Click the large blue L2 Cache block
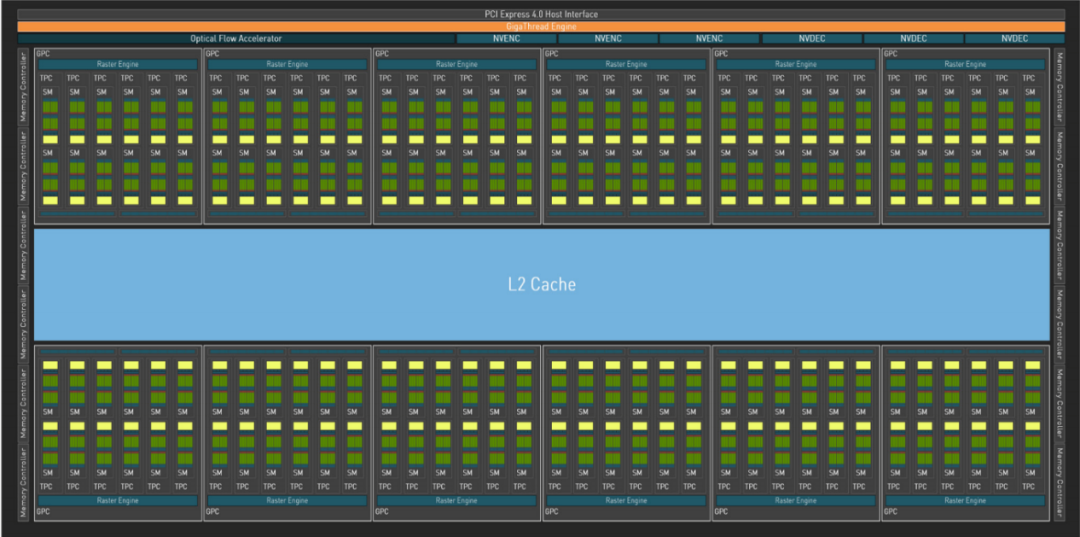The height and width of the screenshot is (537, 1080). pyautogui.click(x=541, y=284)
